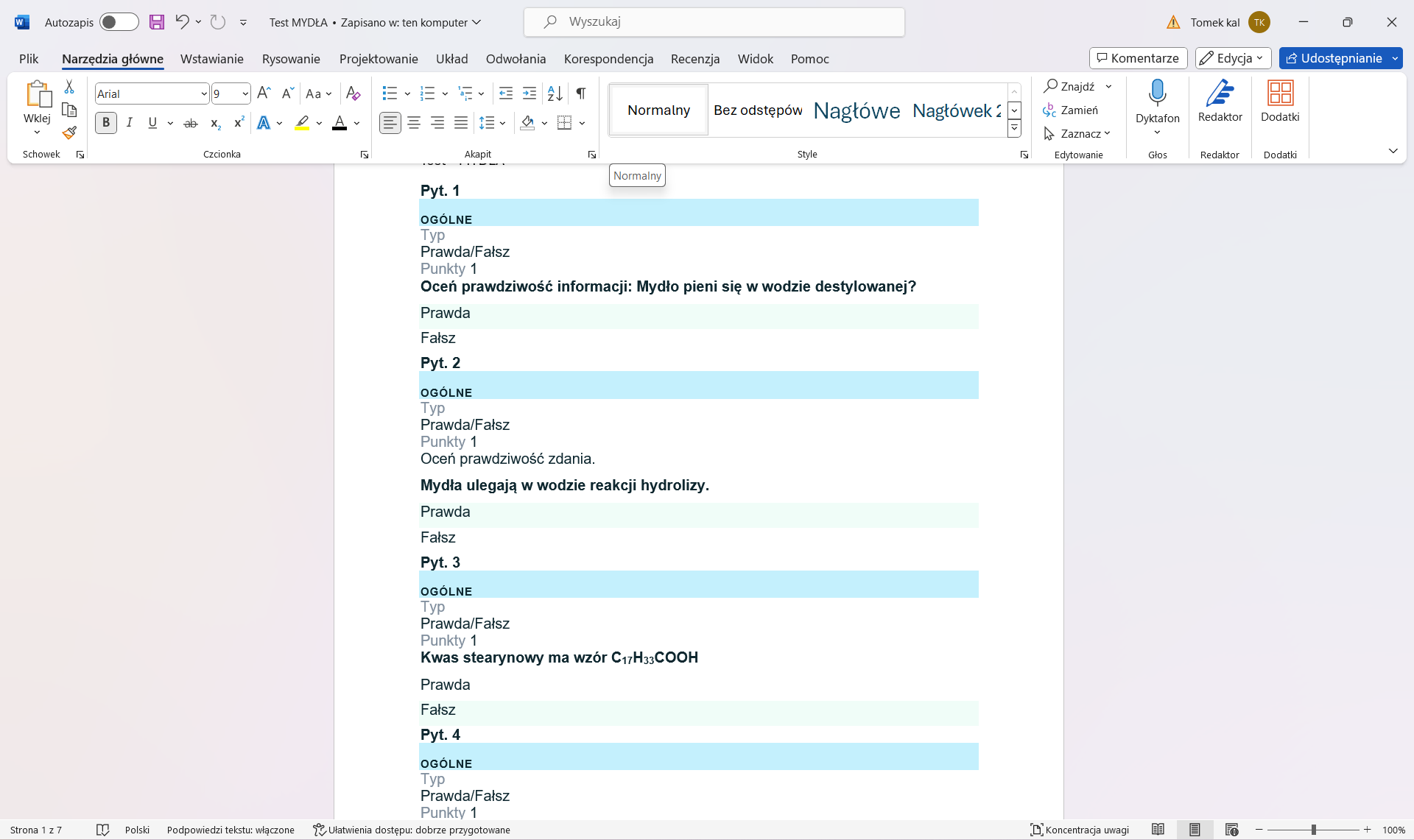Viewport: 1414px width, 840px height.
Task: Toggle the Autozapis autosave switch
Action: point(119,22)
